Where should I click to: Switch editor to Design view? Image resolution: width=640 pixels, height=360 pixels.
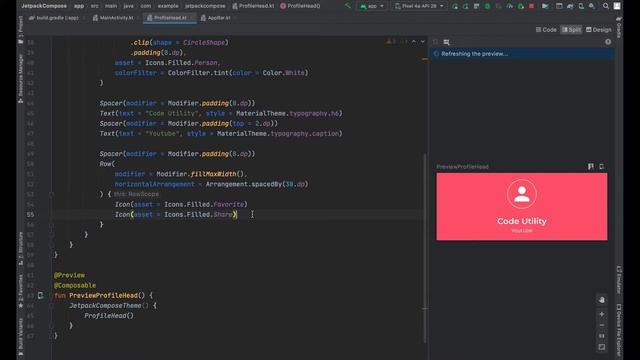(598, 29)
